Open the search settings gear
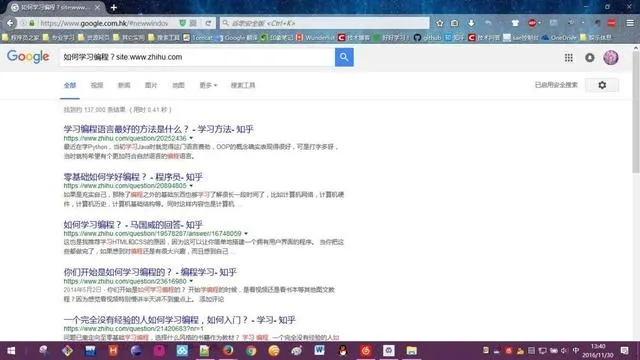This screenshot has height=360, width=640. pyautogui.click(x=602, y=85)
